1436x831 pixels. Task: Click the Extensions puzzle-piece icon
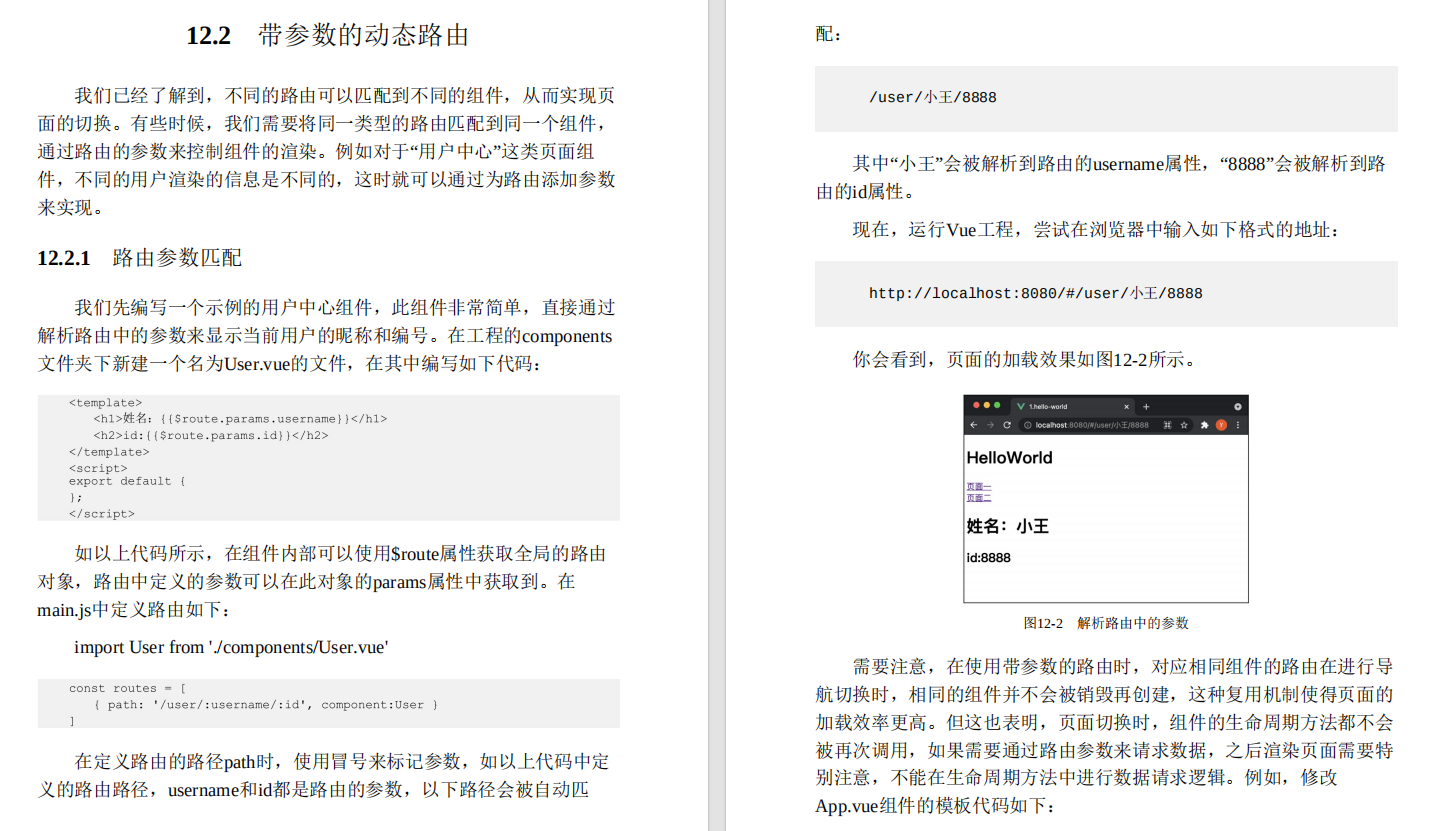1205,425
